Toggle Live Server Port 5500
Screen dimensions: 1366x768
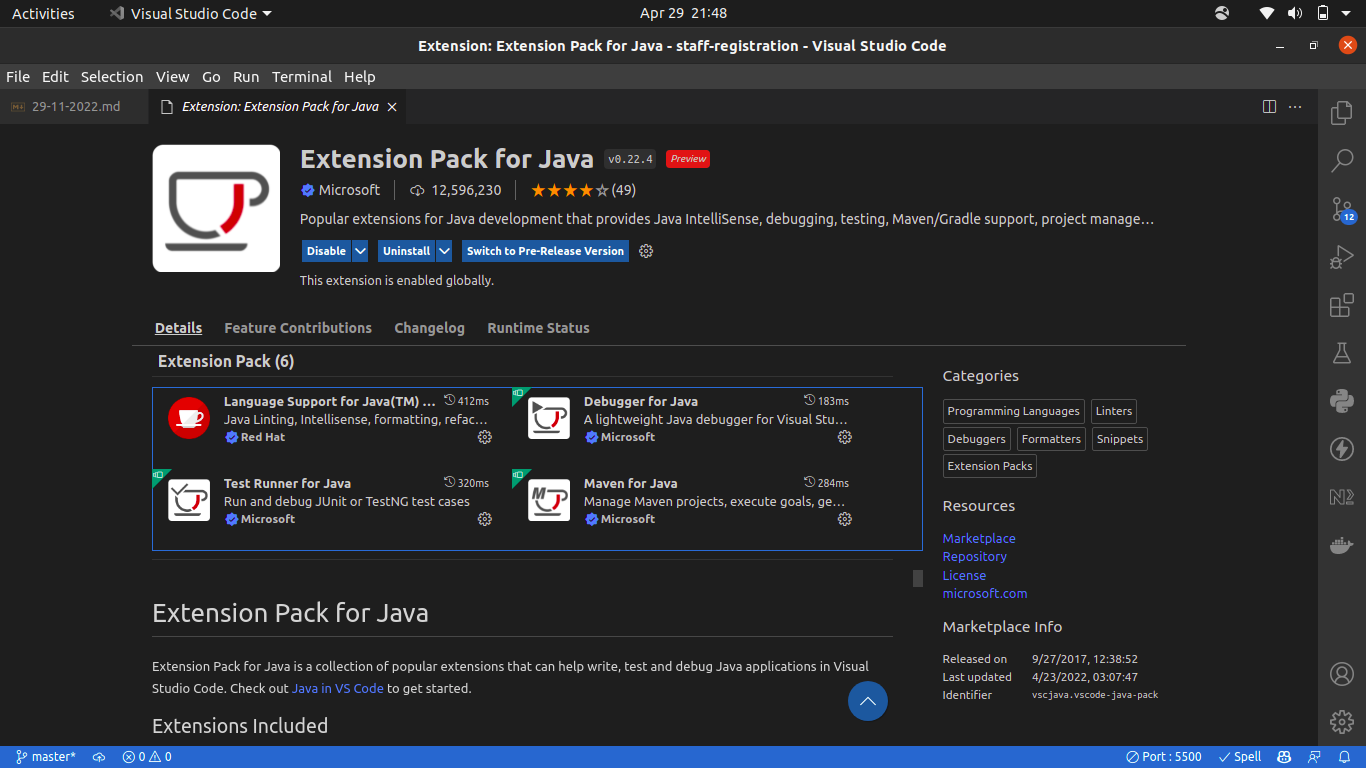pos(1164,757)
